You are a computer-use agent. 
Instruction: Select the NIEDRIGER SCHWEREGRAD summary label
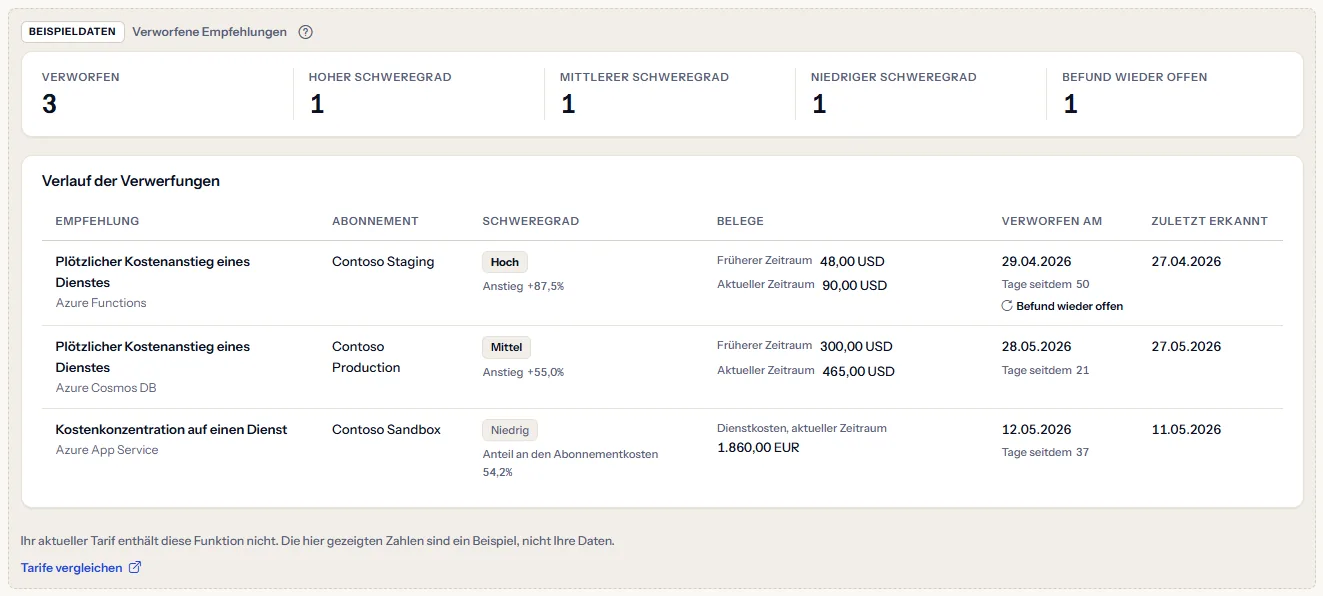pos(894,77)
